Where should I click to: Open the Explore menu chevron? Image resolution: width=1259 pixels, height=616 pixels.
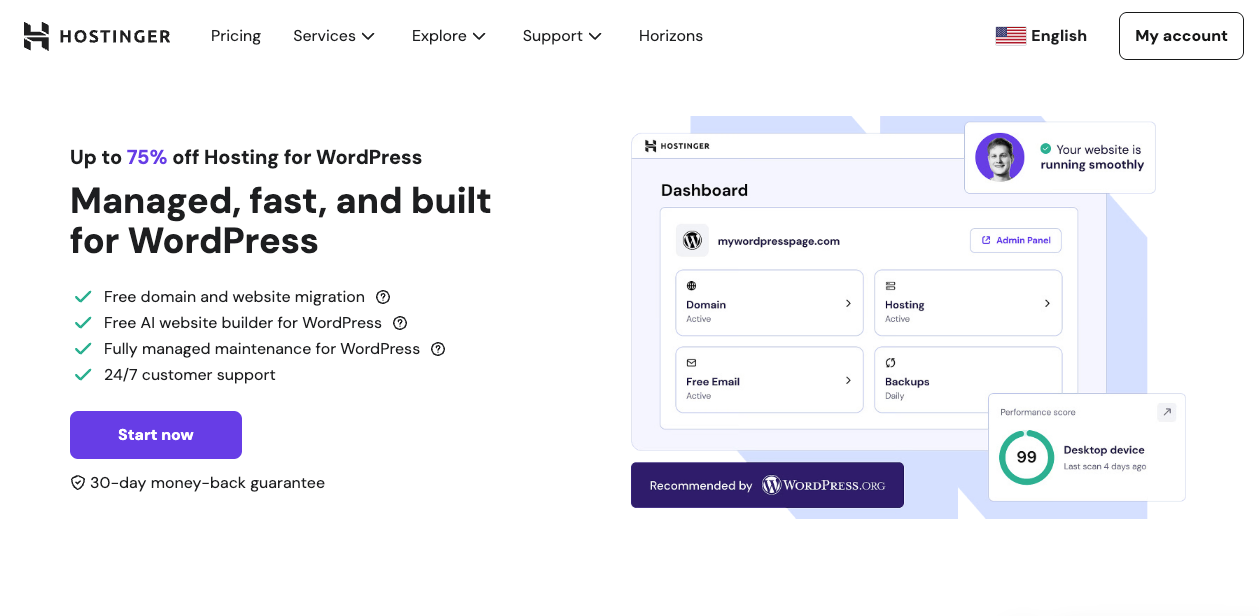pyautogui.click(x=482, y=35)
